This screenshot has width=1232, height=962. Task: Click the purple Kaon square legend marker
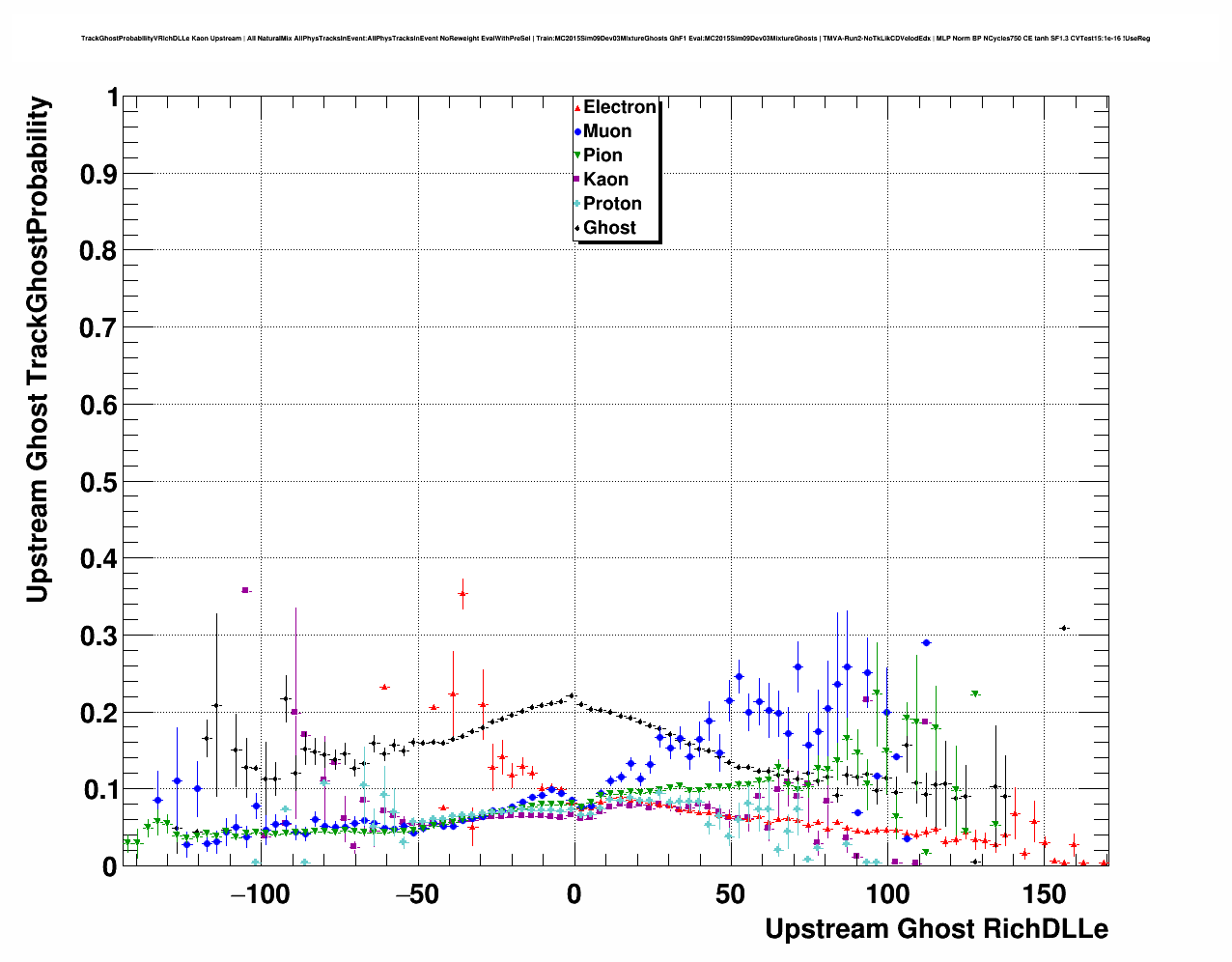point(577,180)
